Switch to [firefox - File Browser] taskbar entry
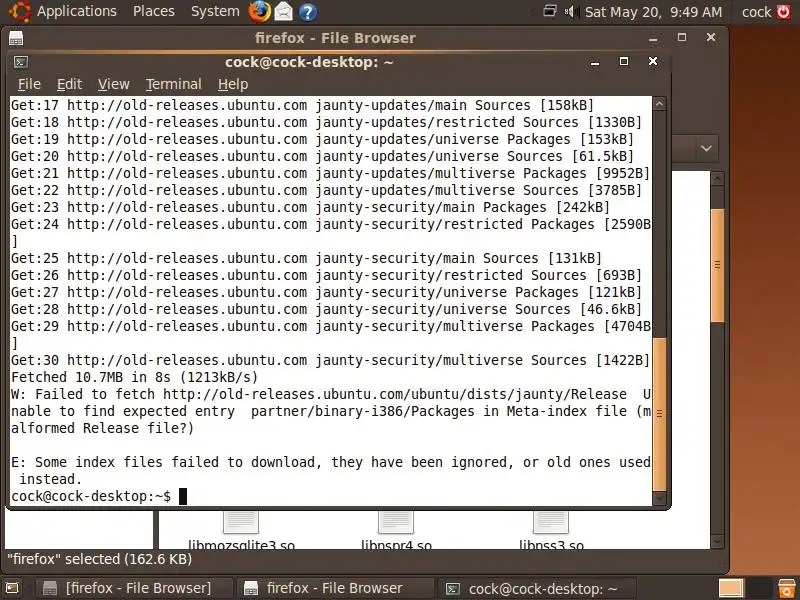The height and width of the screenshot is (600, 800). coord(134,588)
